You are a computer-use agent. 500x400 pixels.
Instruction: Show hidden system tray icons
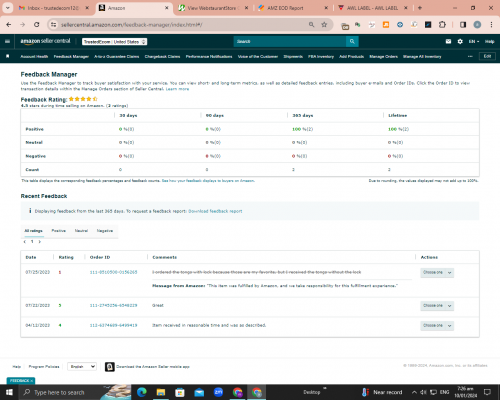point(414,392)
